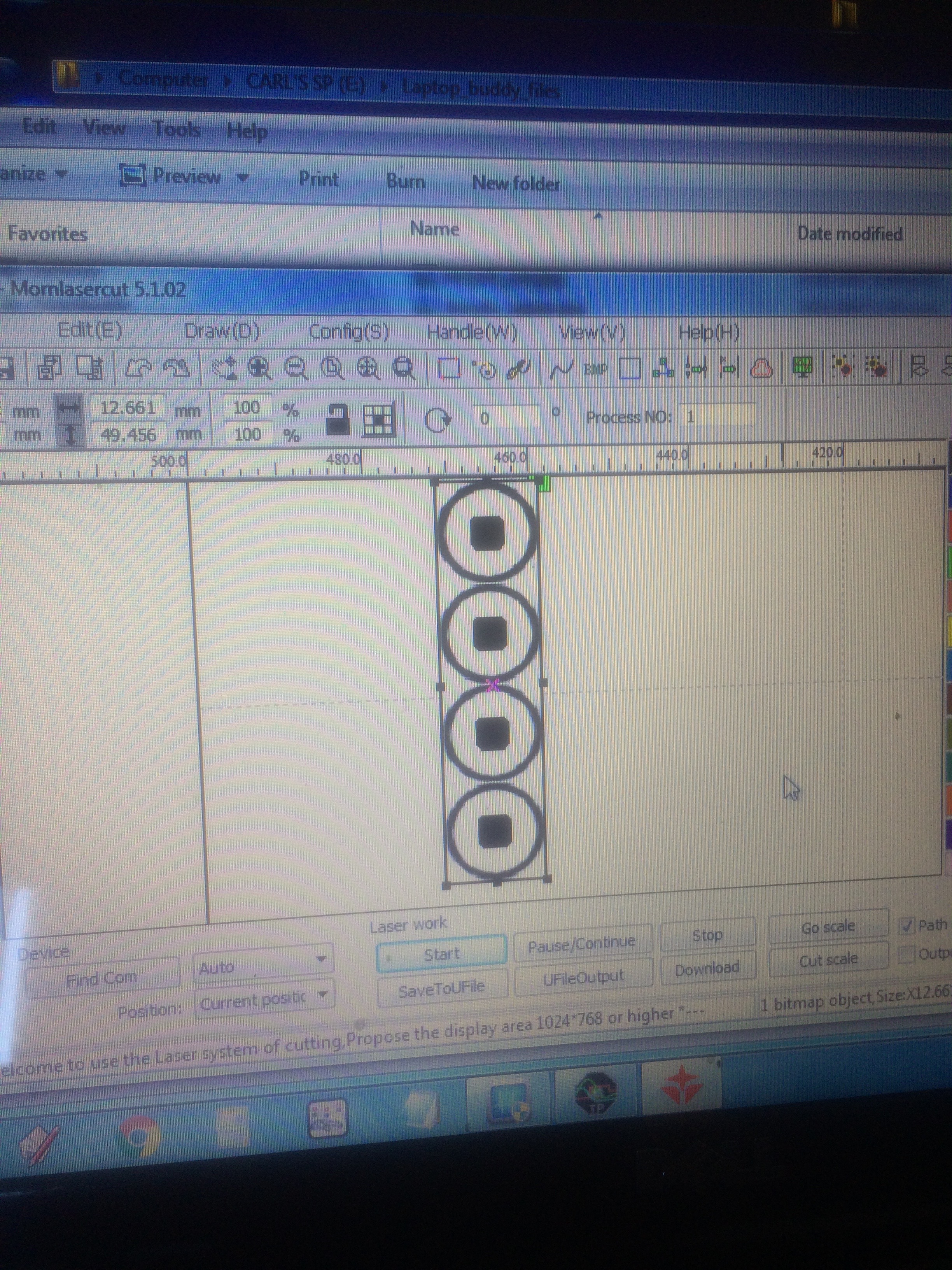Click the rotation angle field showing 0
The width and height of the screenshot is (952, 1270).
pos(506,417)
